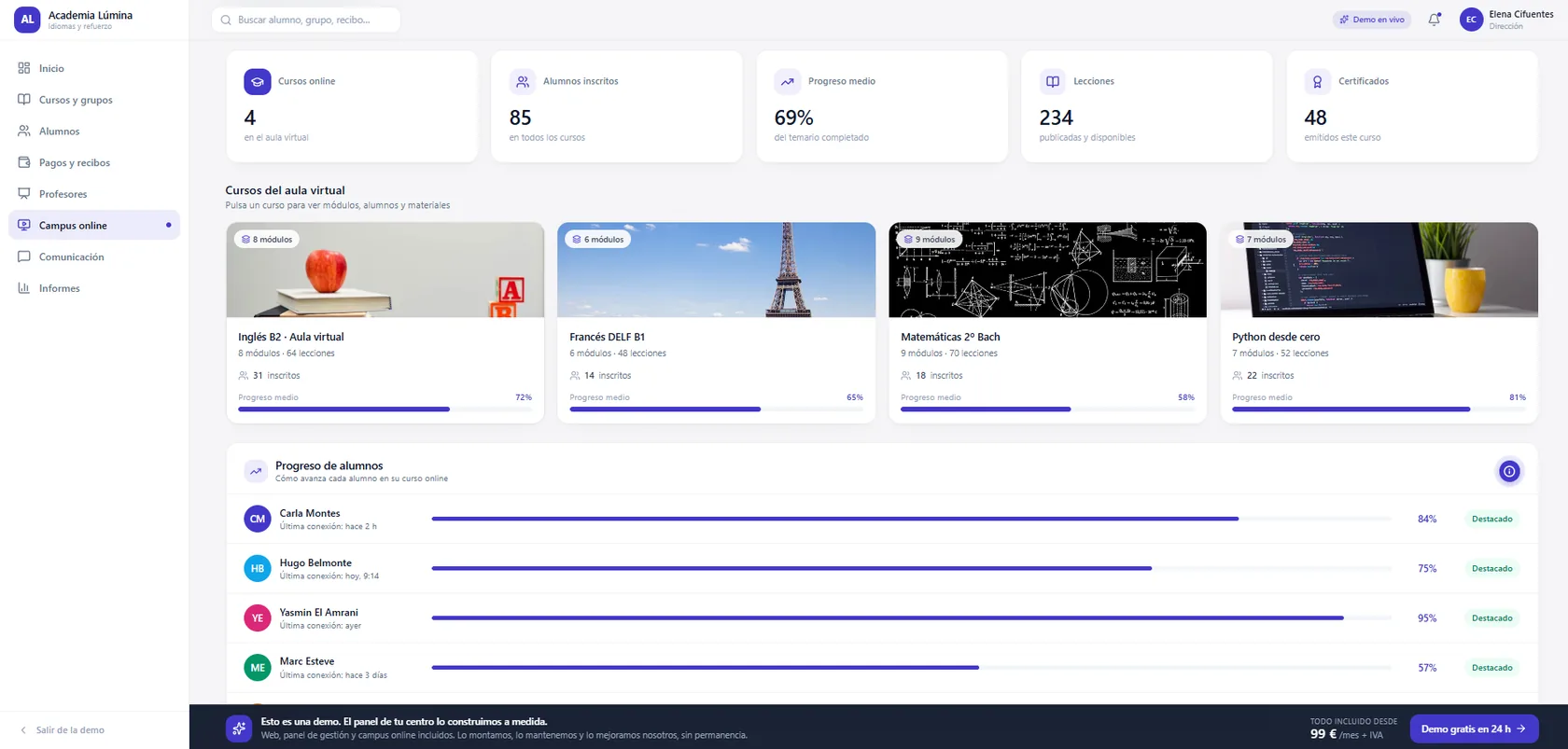Click the Certificados award icon

[1318, 82]
